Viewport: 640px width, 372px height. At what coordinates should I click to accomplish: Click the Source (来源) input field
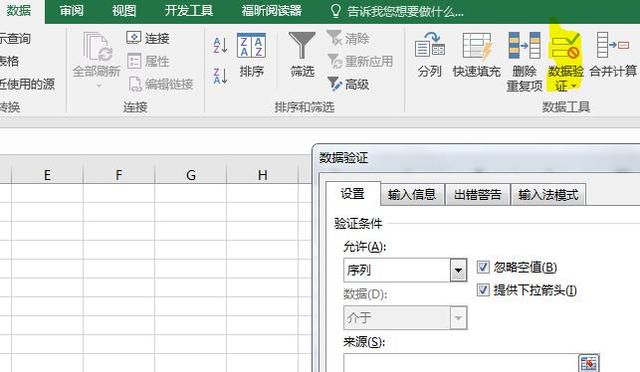(x=460, y=363)
